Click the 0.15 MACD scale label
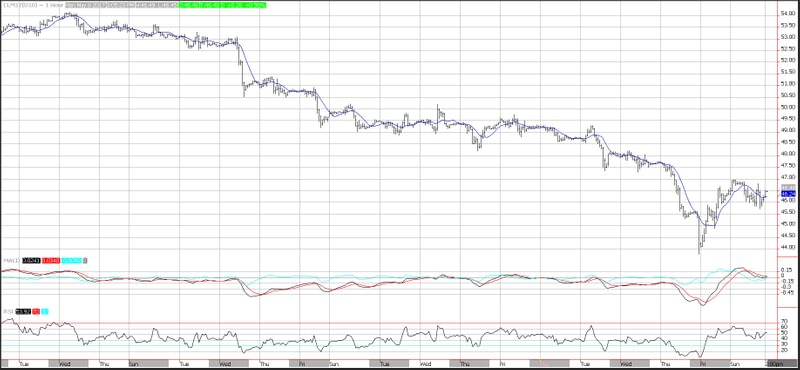 pos(786,270)
